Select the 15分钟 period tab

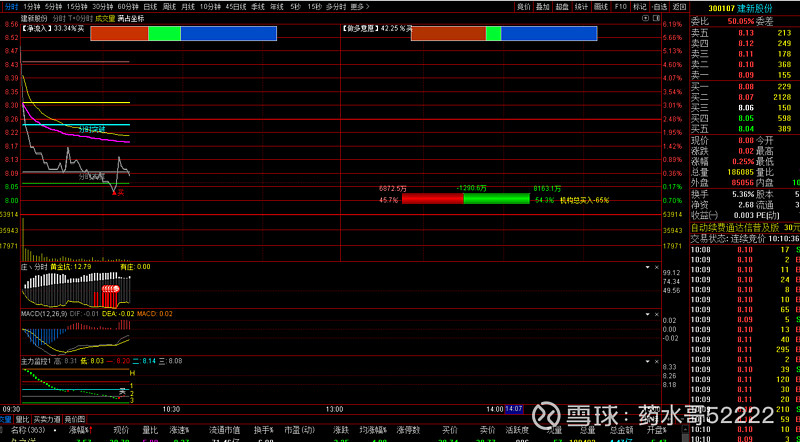pos(77,7)
